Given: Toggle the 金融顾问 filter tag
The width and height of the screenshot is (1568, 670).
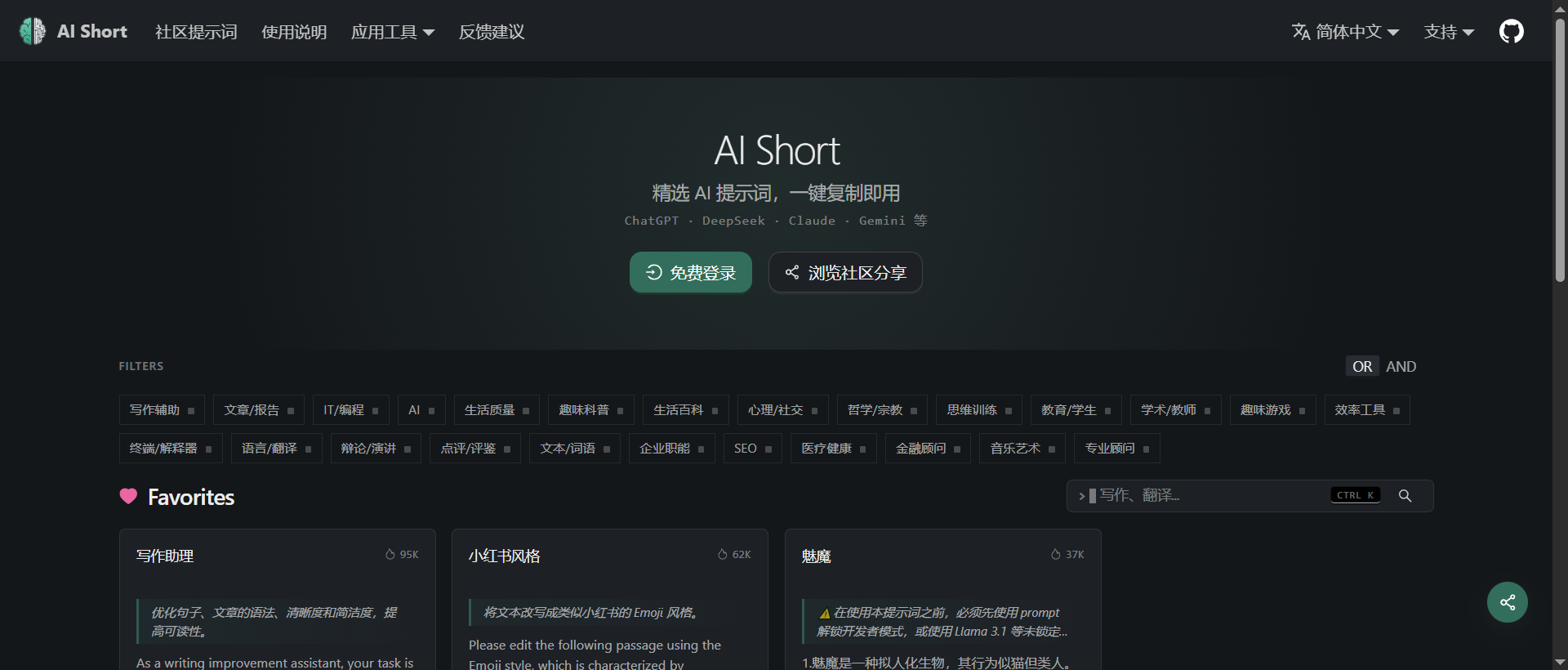Looking at the screenshot, I should 928,449.
